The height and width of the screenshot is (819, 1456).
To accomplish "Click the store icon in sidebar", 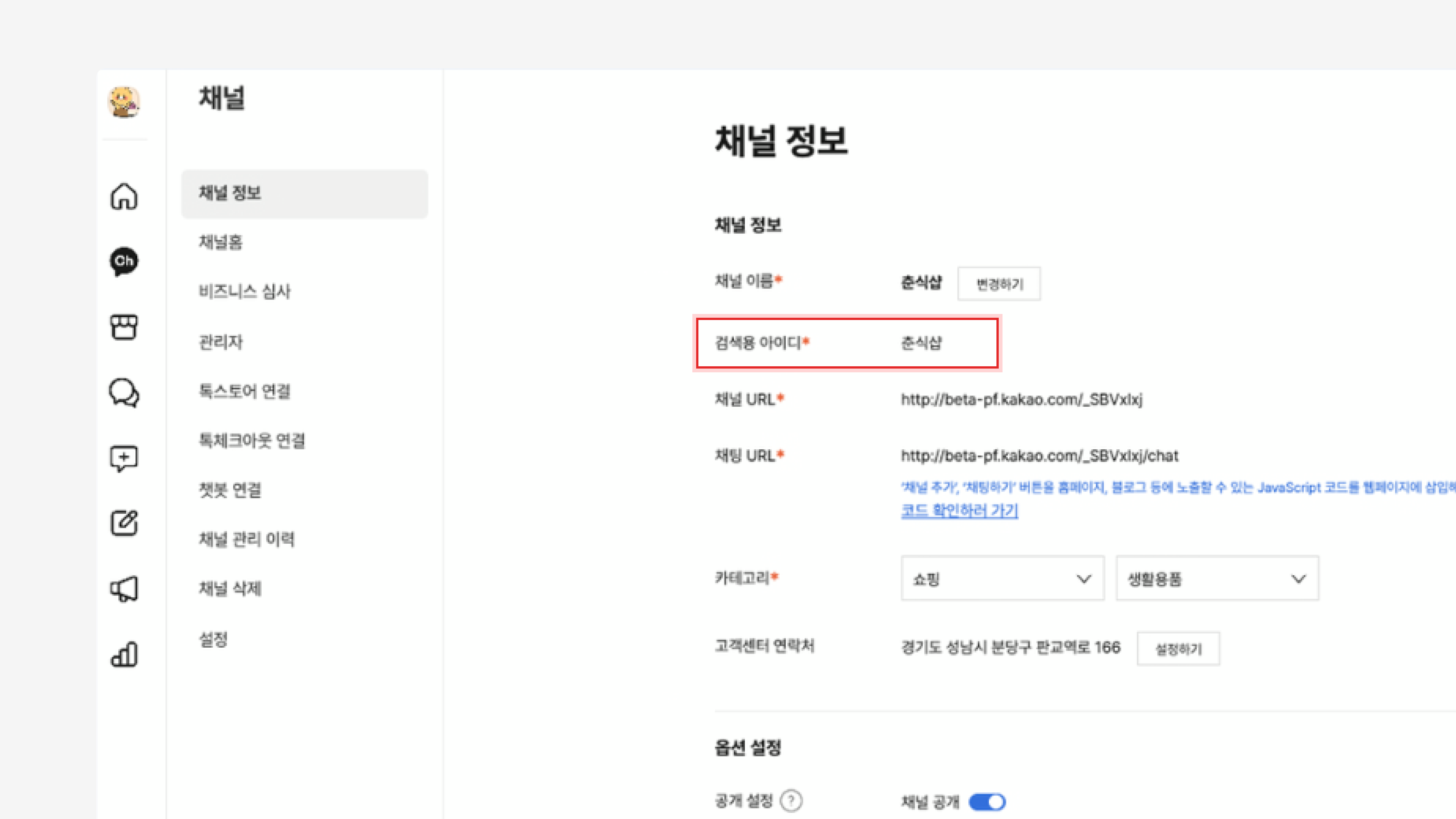I will [124, 327].
